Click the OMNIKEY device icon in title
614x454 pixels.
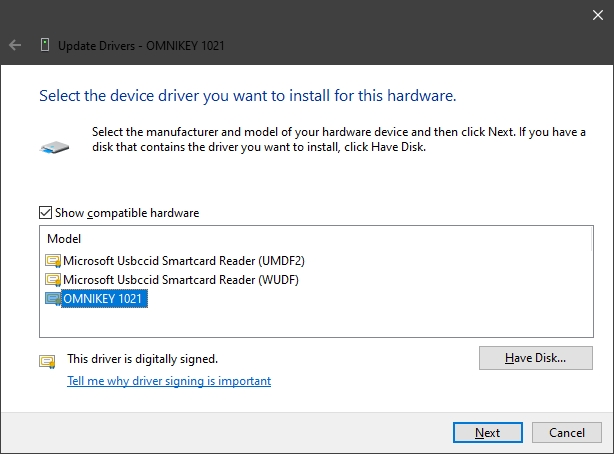[45, 45]
